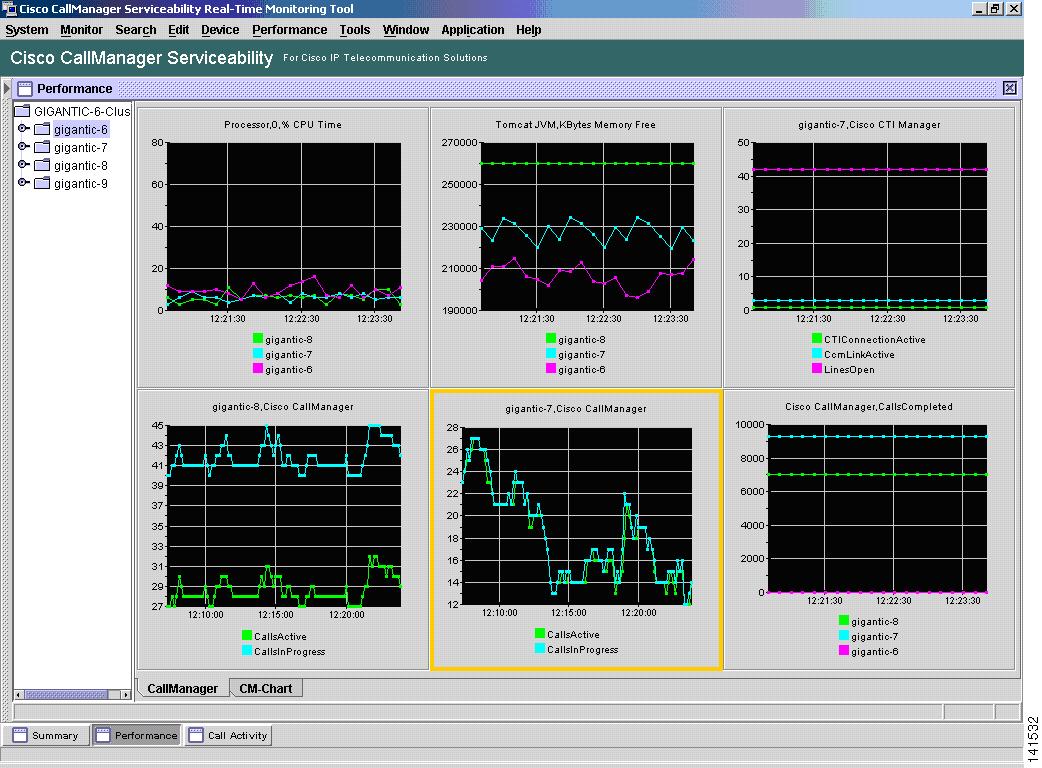Image resolution: width=1042 pixels, height=768 pixels.
Task: Close the Performance panel
Action: (1009, 88)
